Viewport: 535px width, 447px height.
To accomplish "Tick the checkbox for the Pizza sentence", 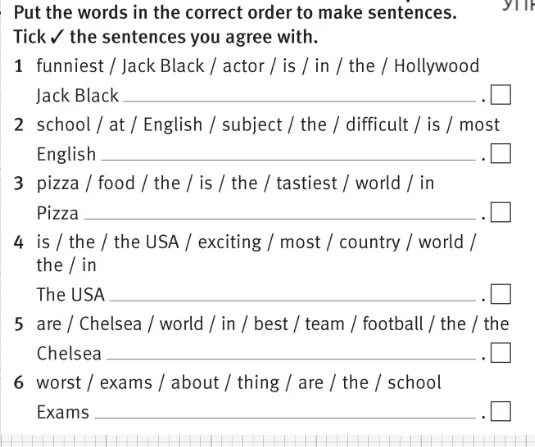I will pos(501,212).
